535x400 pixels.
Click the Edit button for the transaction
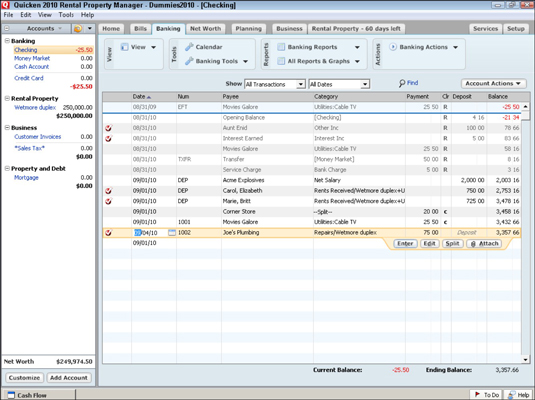pos(429,244)
